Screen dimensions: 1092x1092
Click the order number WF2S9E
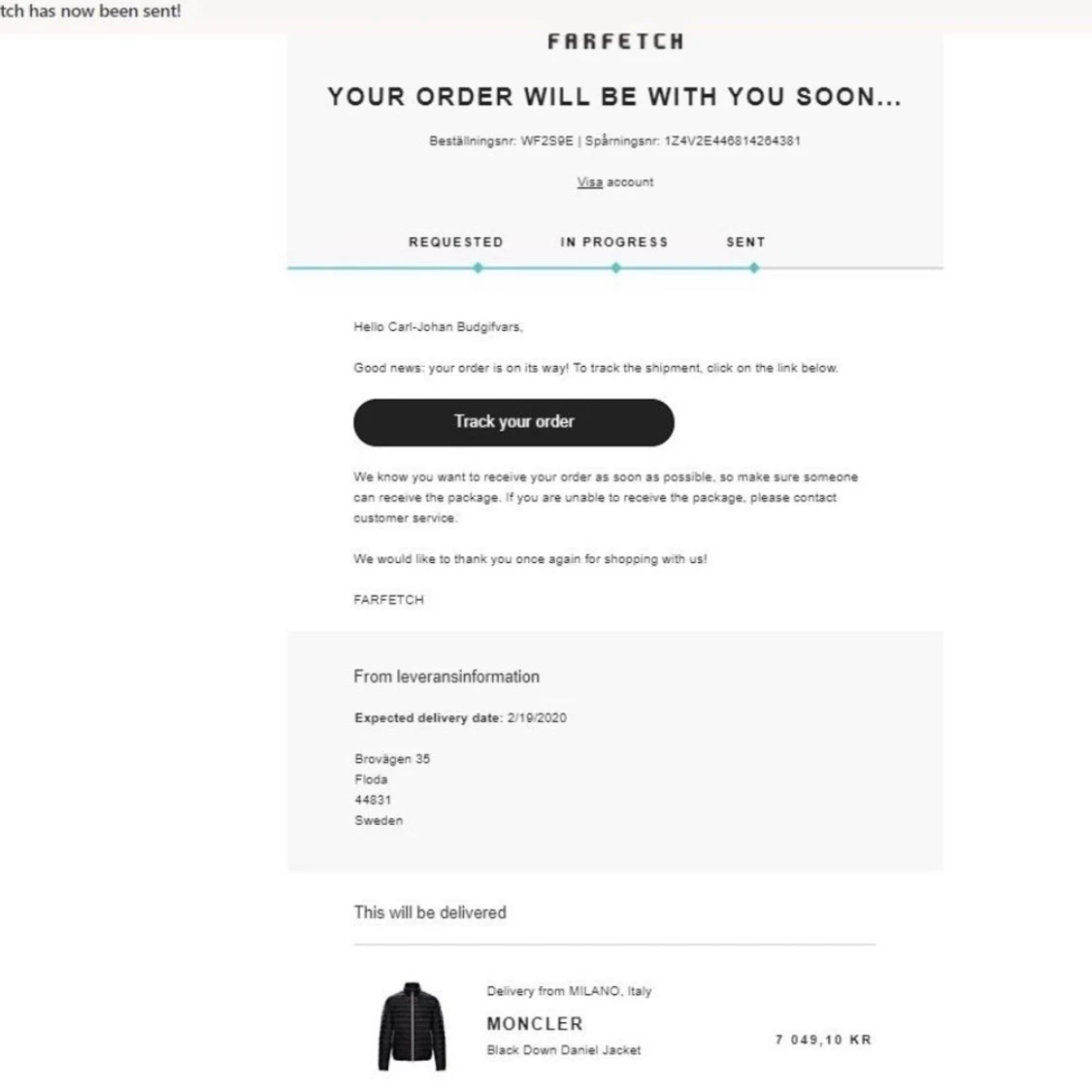(x=546, y=141)
